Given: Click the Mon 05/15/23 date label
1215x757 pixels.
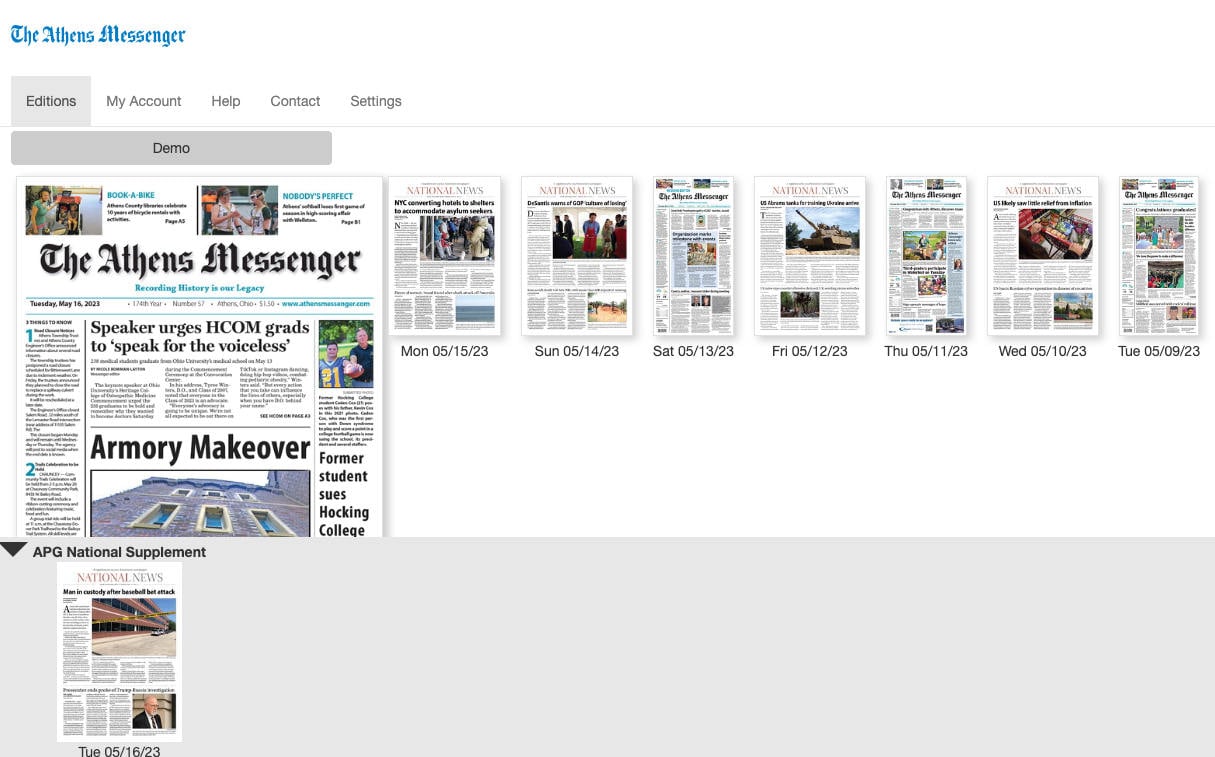Looking at the screenshot, I should [x=444, y=351].
